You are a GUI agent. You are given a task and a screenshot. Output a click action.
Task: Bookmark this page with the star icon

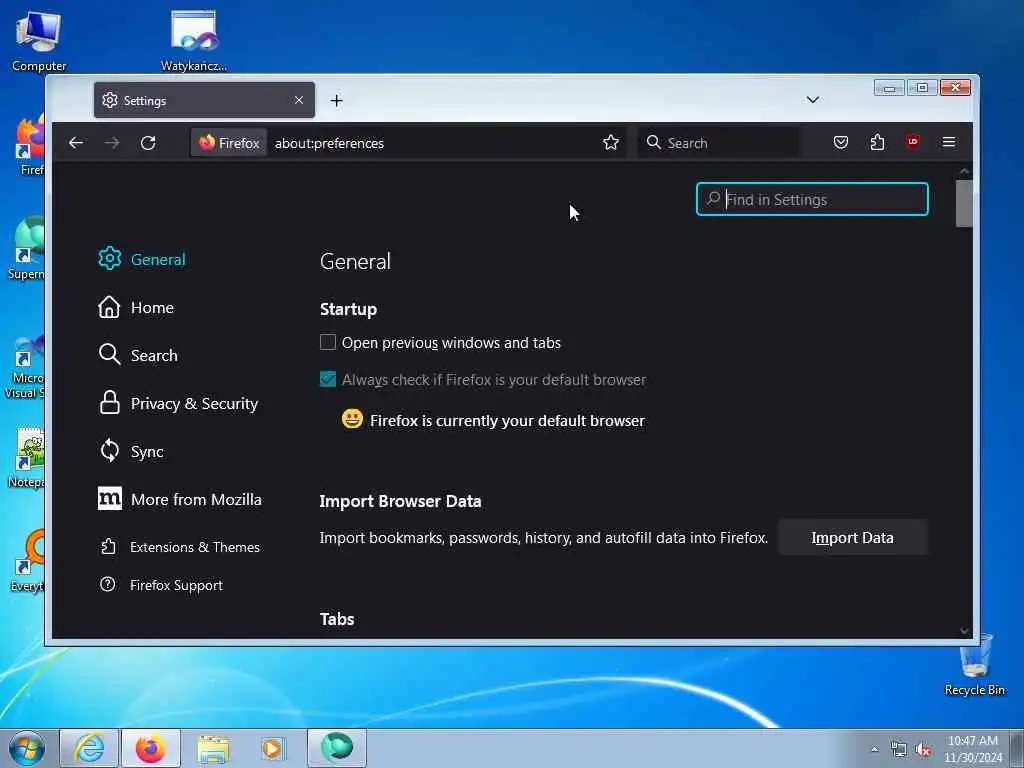(x=611, y=142)
